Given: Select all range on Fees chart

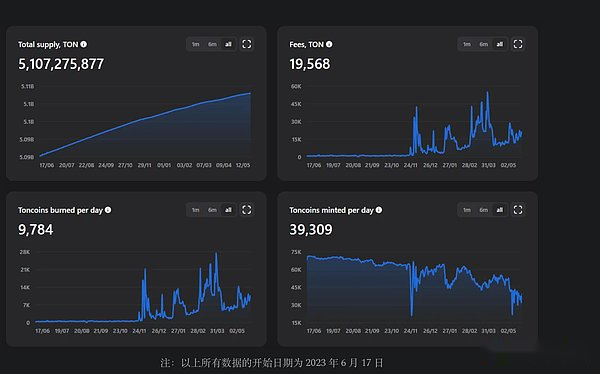Looking at the screenshot, I should [x=500, y=44].
